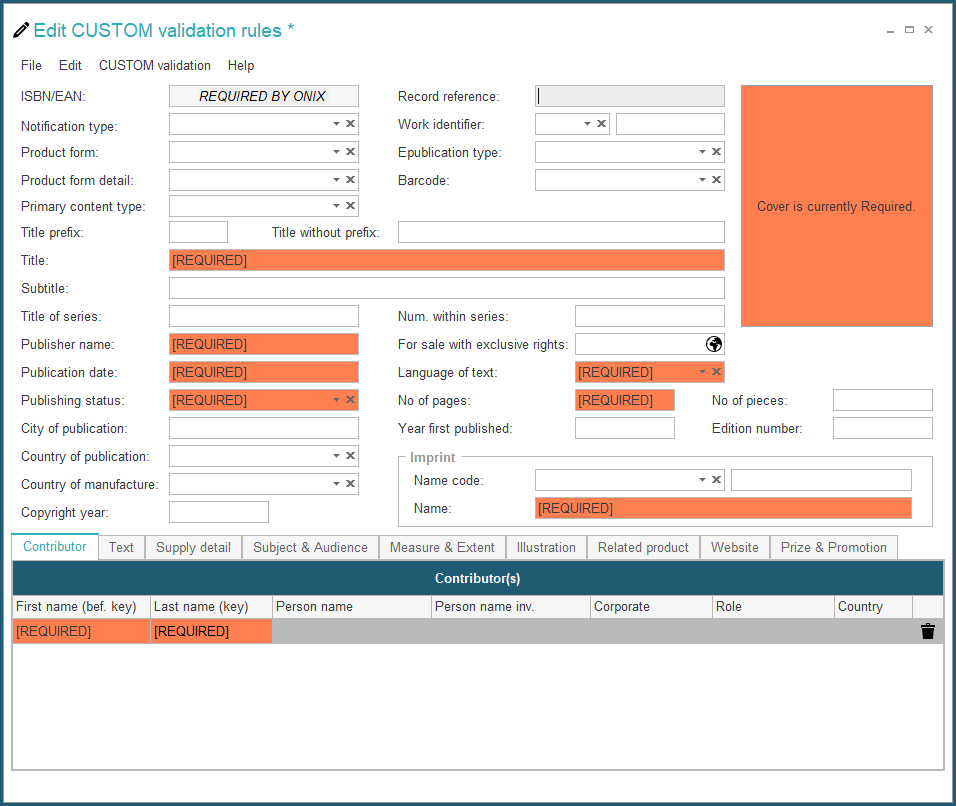Toggle Publisher name required field
This screenshot has width=956, height=806.
point(264,344)
